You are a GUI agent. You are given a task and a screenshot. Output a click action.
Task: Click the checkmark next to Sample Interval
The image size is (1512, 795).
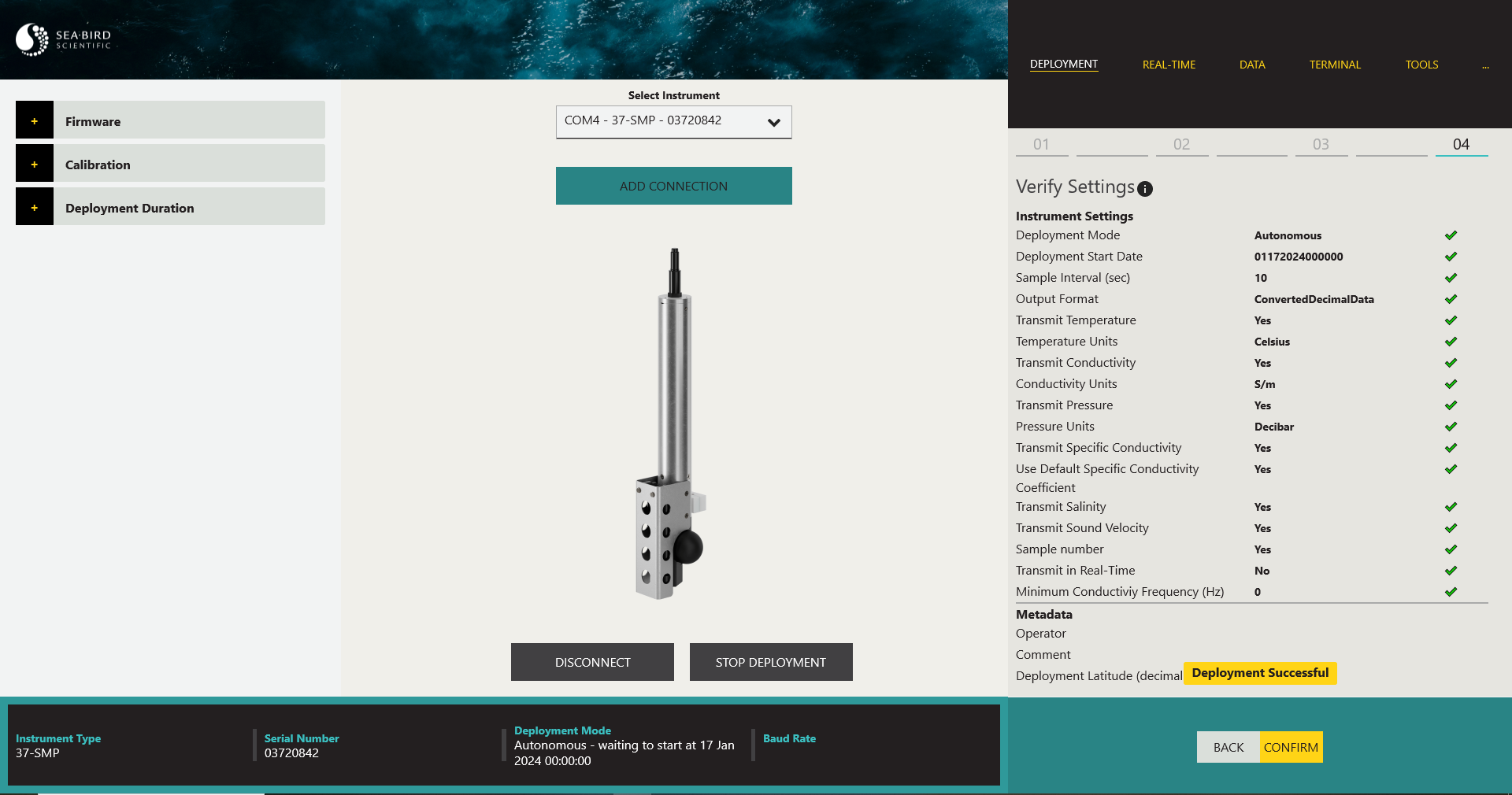click(x=1451, y=278)
